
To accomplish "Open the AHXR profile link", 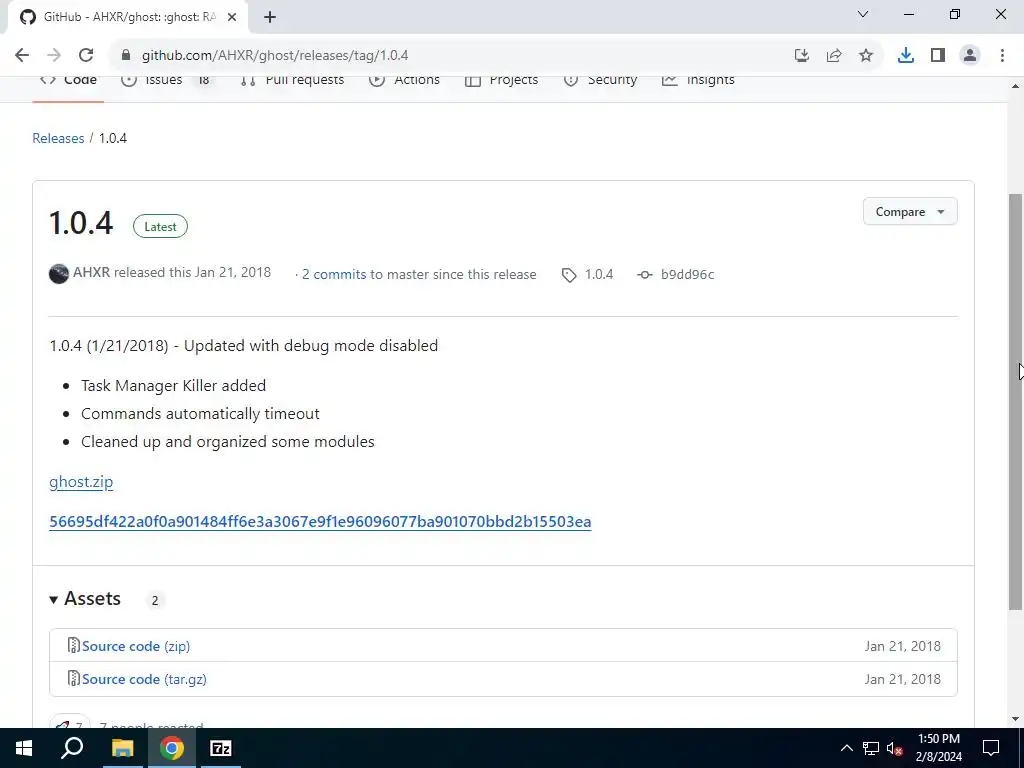I will (x=91, y=272).
